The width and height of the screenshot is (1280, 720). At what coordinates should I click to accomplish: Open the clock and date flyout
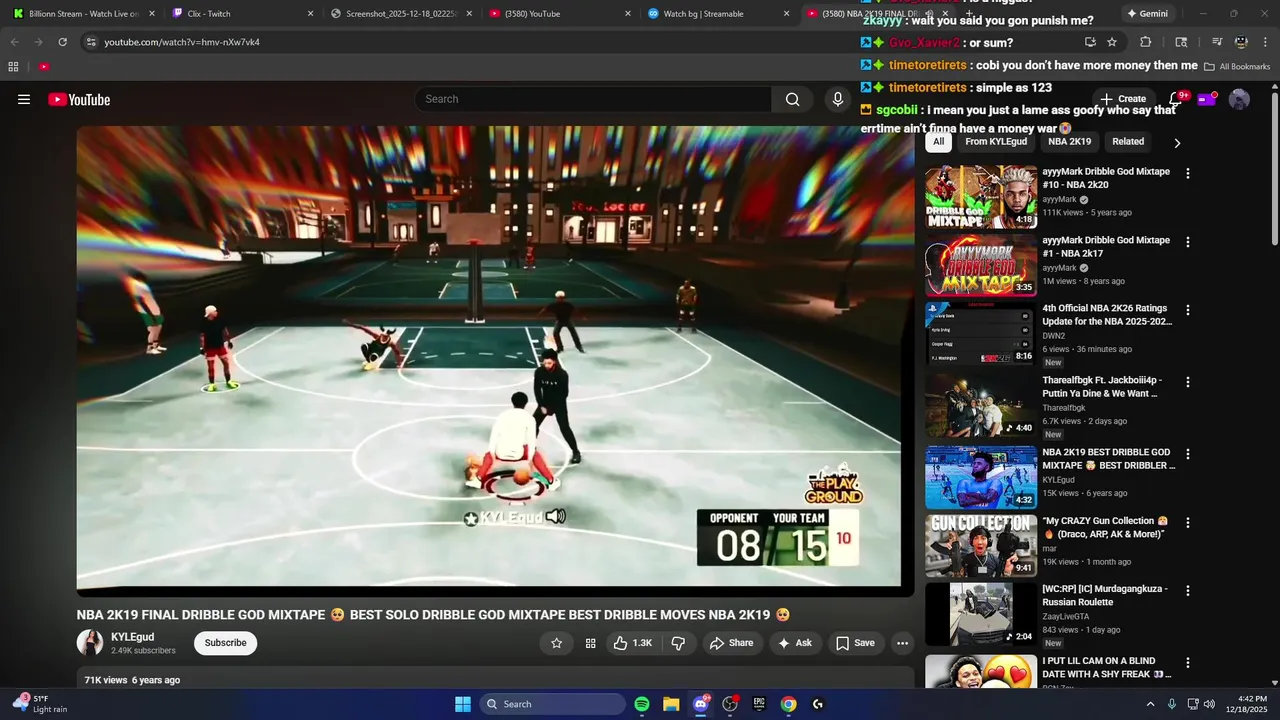1245,704
